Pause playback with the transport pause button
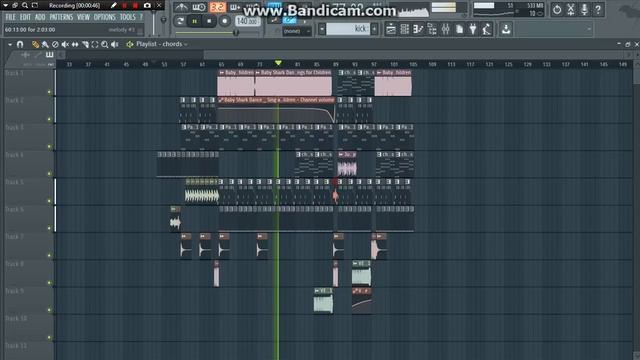 coord(195,21)
